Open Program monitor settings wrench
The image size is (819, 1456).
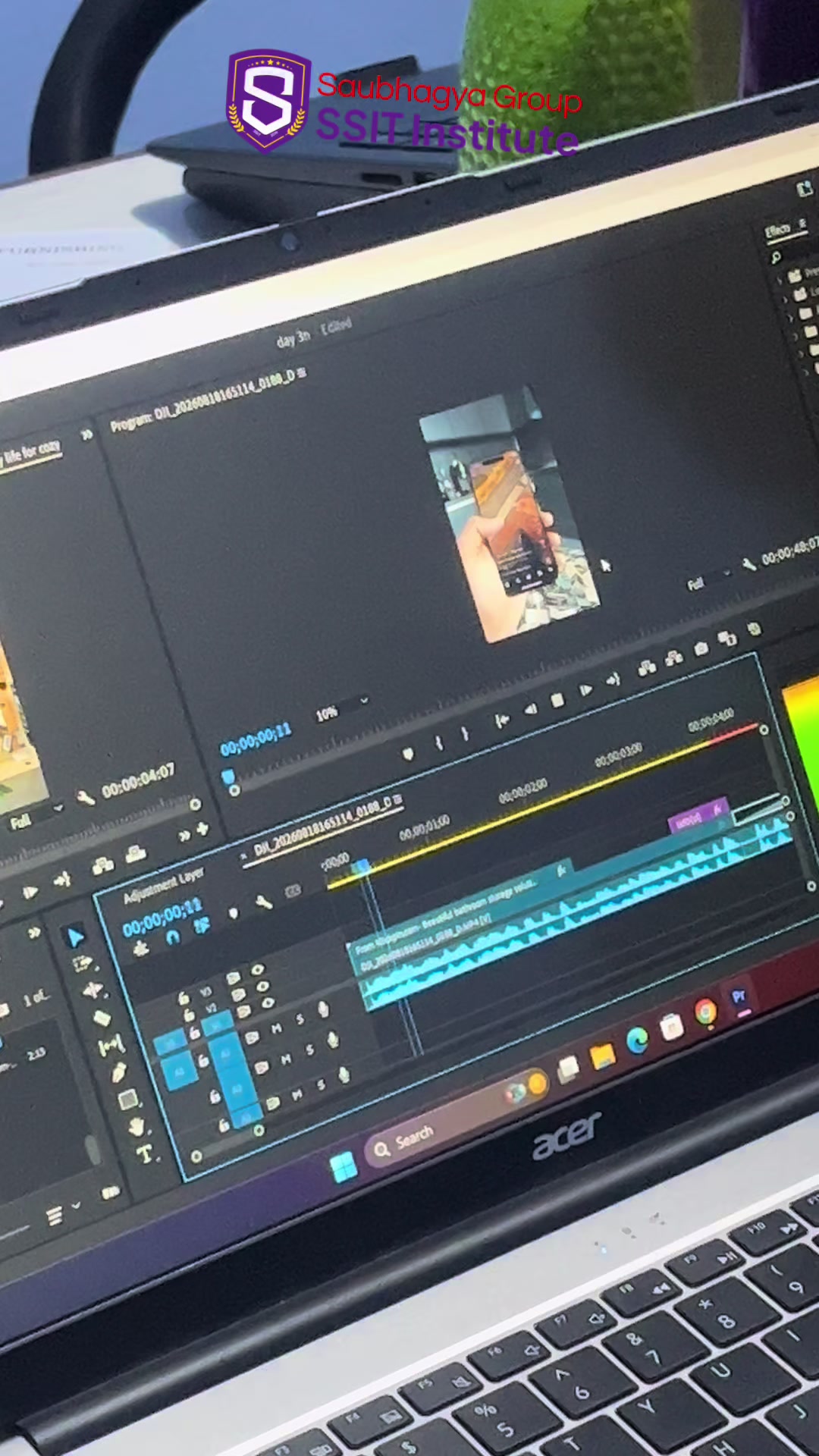pos(748,564)
